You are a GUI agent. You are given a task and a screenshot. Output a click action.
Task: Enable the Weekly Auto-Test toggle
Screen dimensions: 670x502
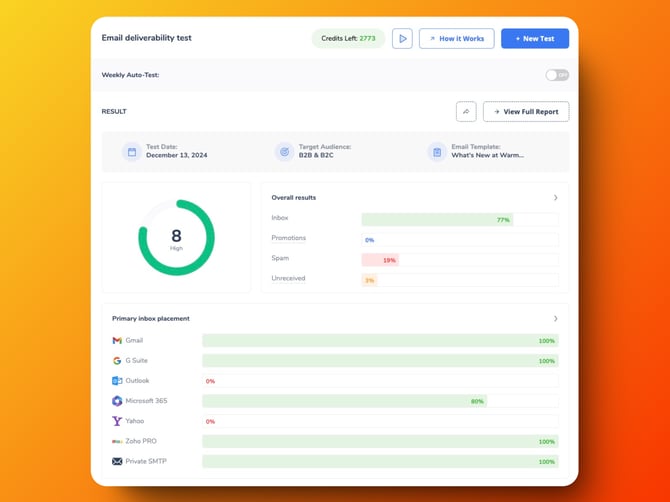tap(557, 75)
